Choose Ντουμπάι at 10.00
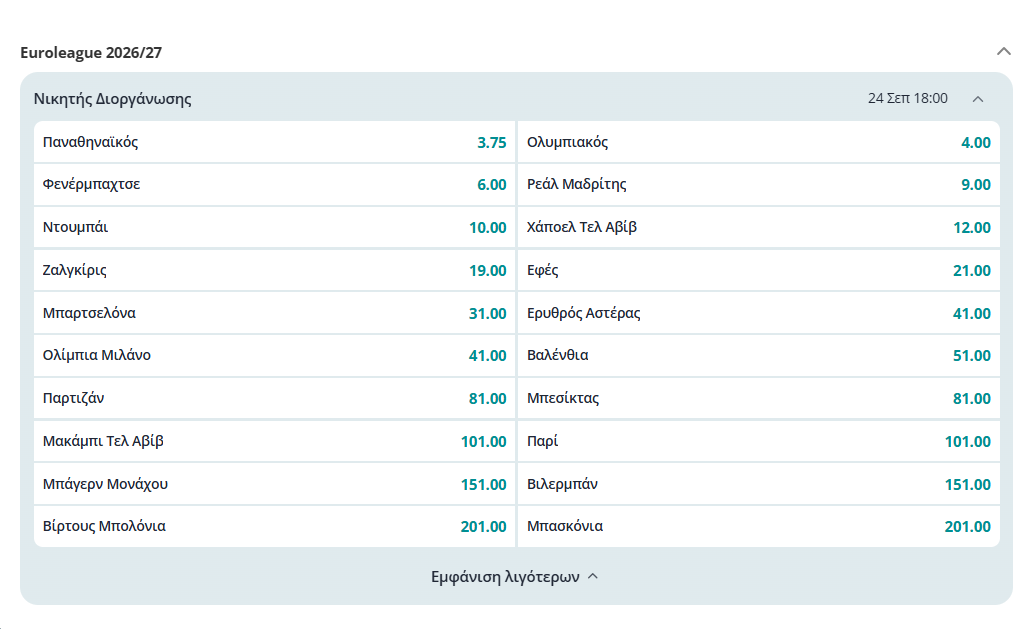Screen dimensions: 1031x629 [x=275, y=227]
